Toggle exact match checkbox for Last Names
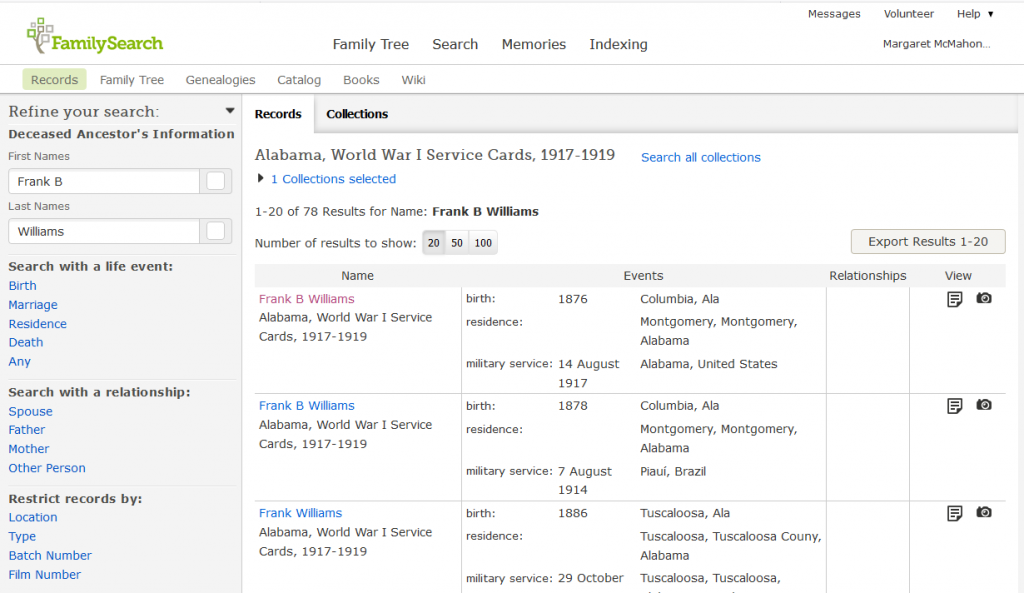Viewport: 1024px width, 593px height. tap(216, 231)
